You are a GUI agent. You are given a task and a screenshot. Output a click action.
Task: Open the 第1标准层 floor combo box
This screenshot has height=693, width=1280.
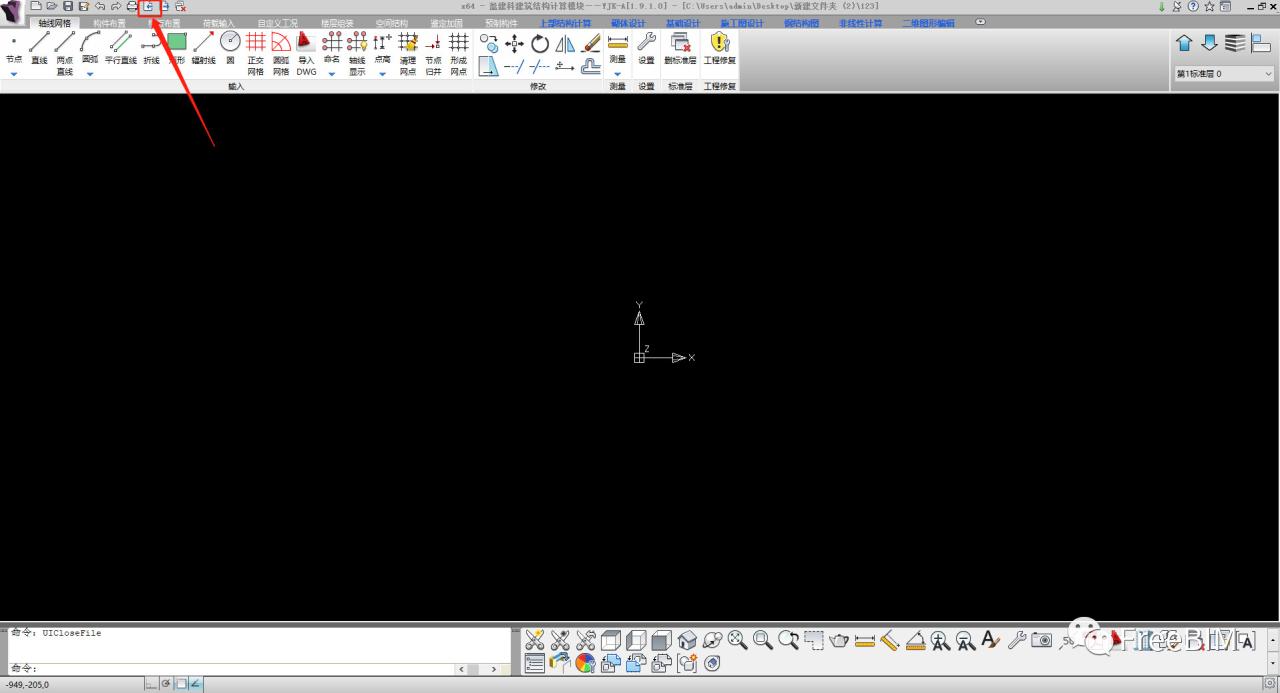pos(1224,74)
